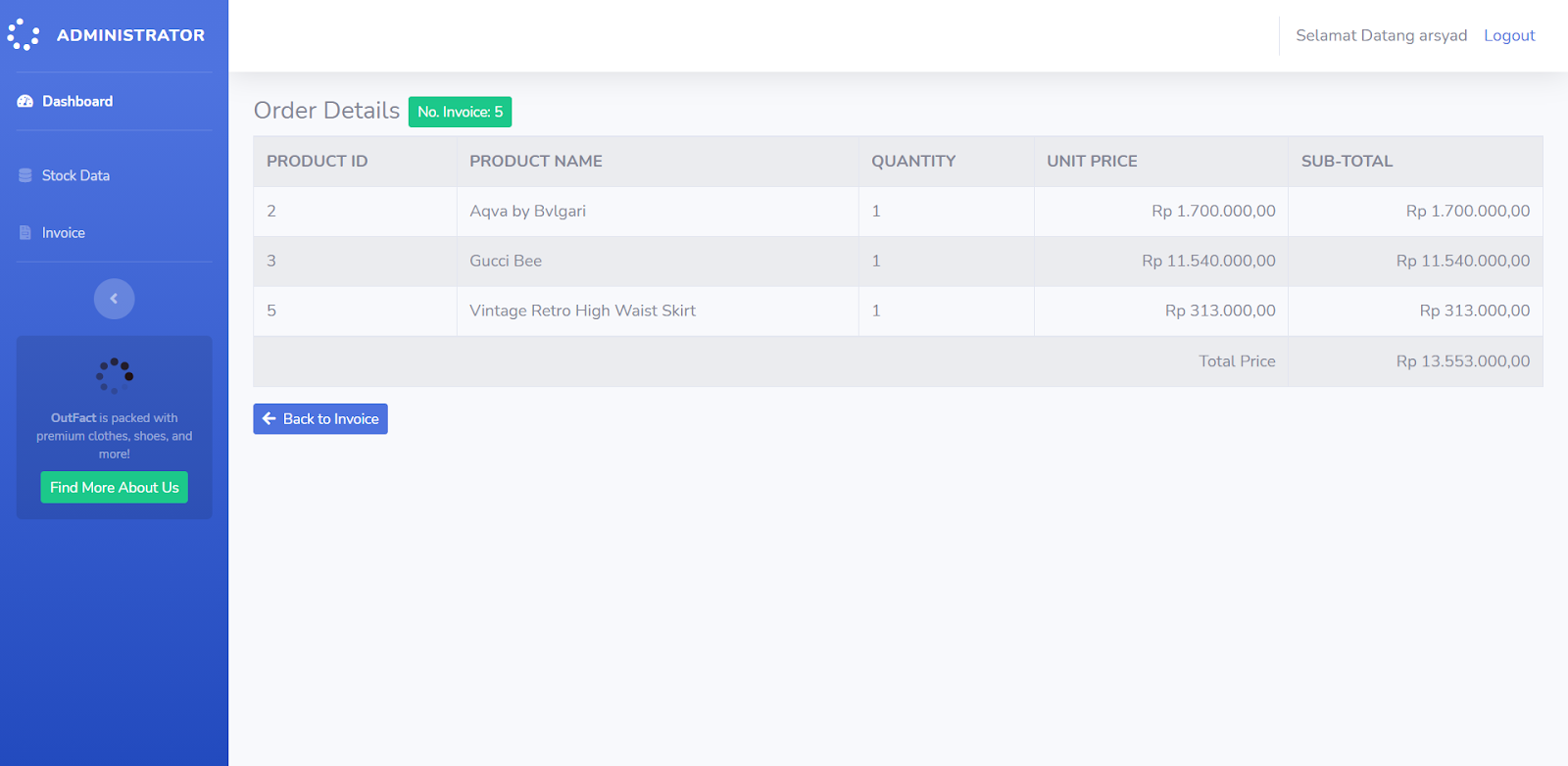1568x766 pixels.
Task: Collapse the sidebar with the chevron toggle
Action: [x=114, y=299]
